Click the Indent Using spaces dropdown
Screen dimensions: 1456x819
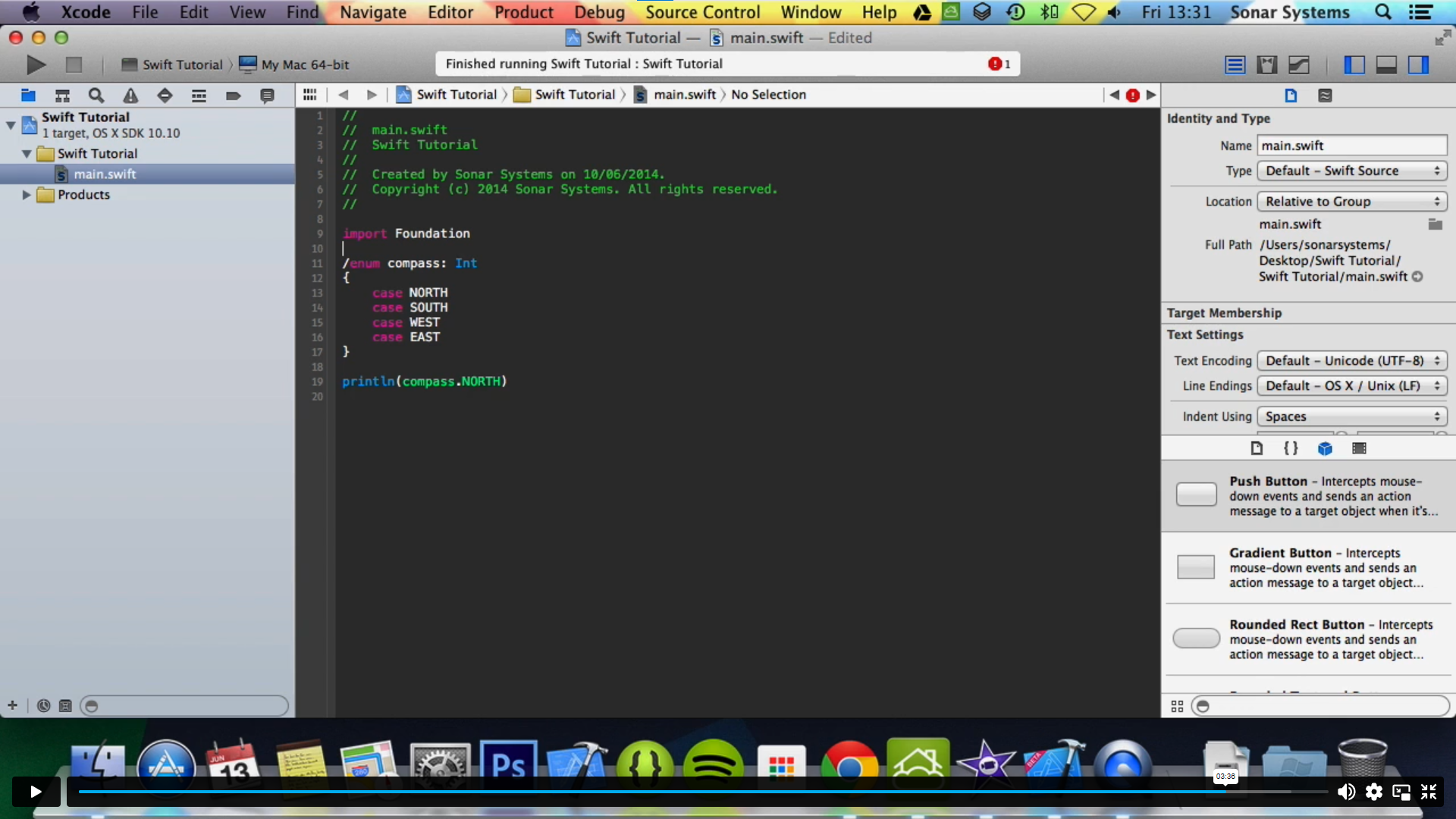tap(1350, 416)
